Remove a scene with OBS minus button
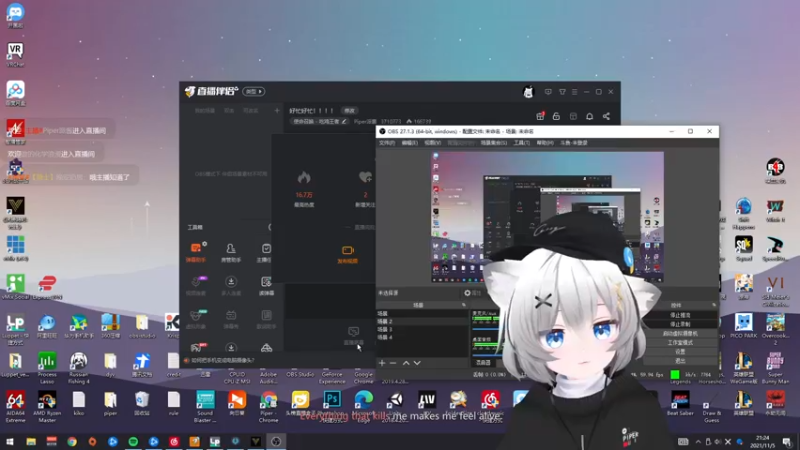This screenshot has width=800, height=450. tap(393, 363)
